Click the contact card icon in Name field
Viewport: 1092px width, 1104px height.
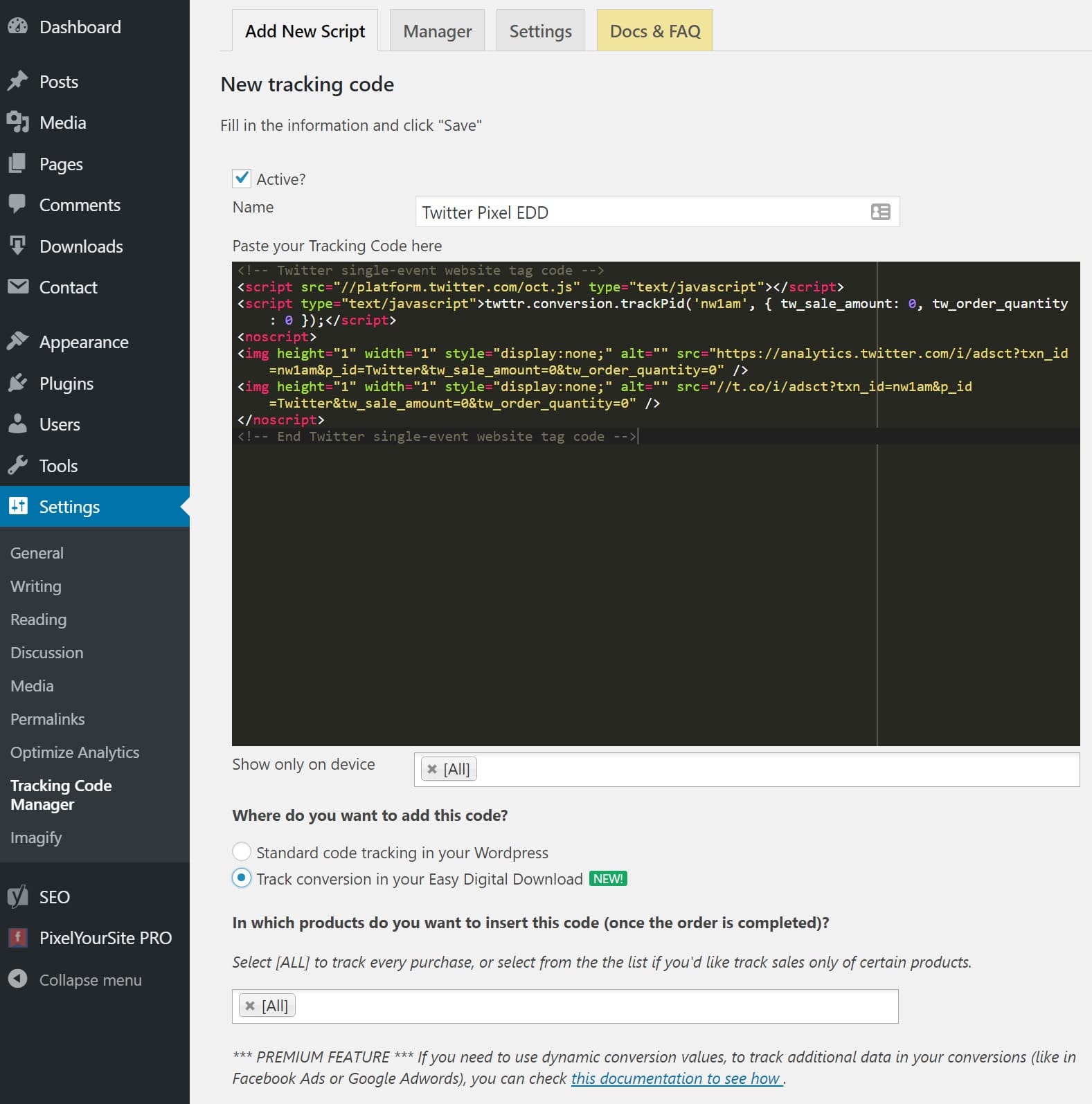point(880,212)
